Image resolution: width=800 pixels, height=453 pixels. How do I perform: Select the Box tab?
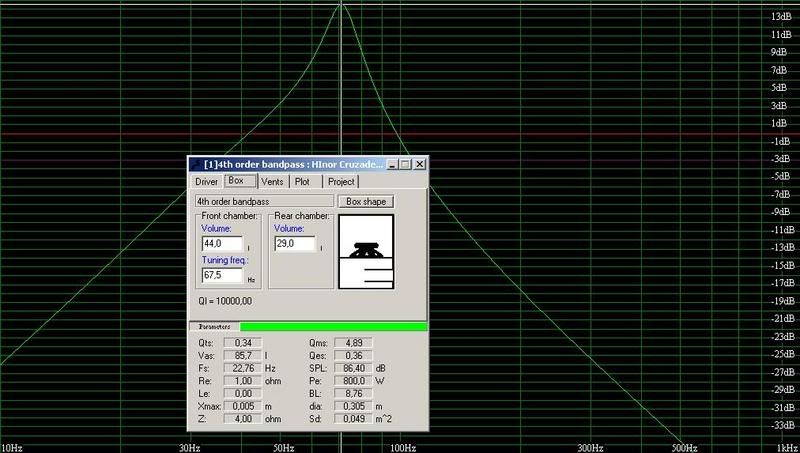237,181
